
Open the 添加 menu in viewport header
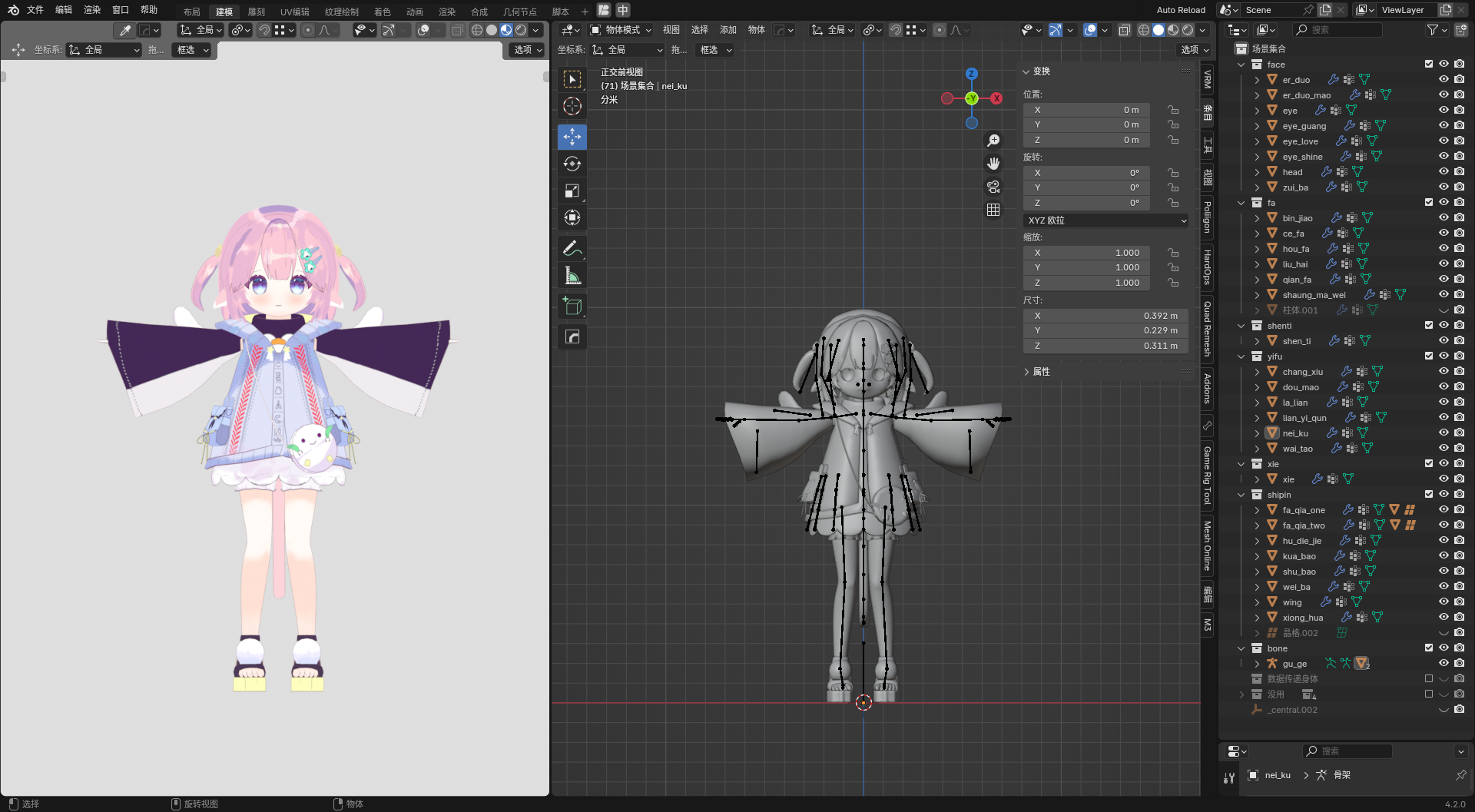(x=728, y=30)
